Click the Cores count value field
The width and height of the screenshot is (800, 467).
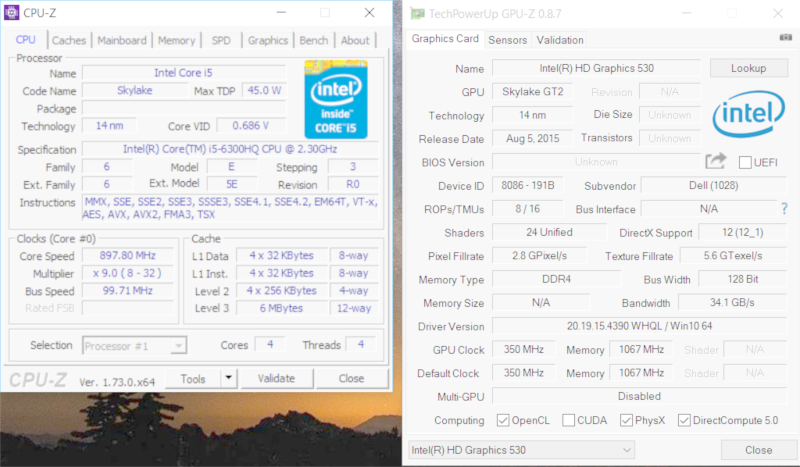[x=270, y=345]
